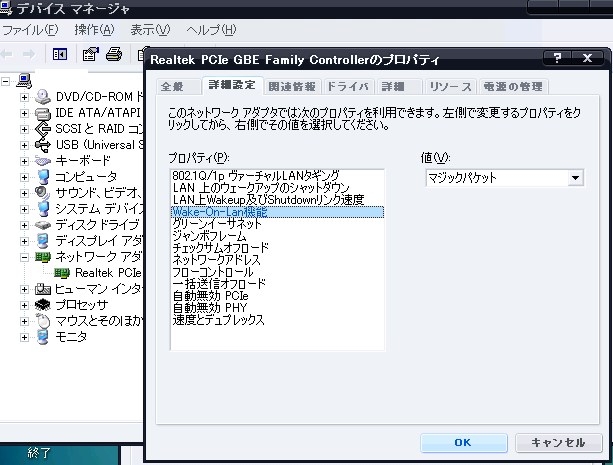Open the ファイル(F) menu

30,30
